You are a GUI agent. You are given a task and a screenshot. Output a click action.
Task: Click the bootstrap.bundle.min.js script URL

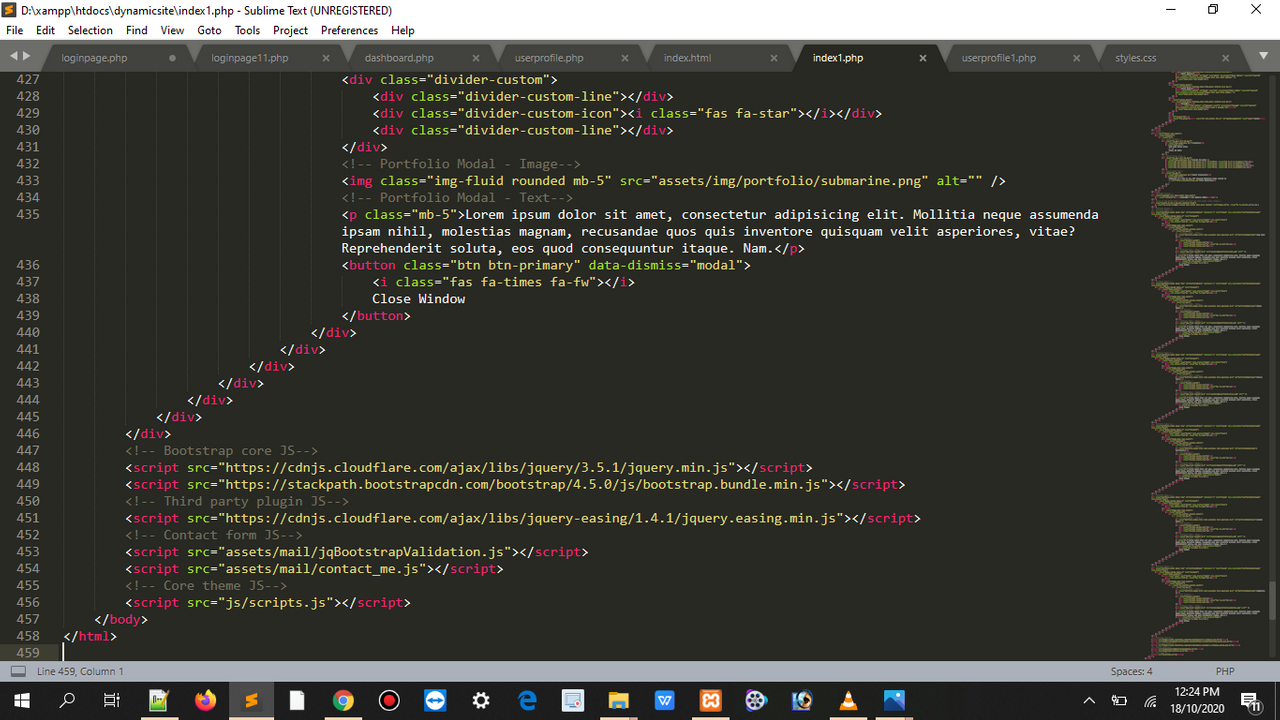pyautogui.click(x=523, y=485)
